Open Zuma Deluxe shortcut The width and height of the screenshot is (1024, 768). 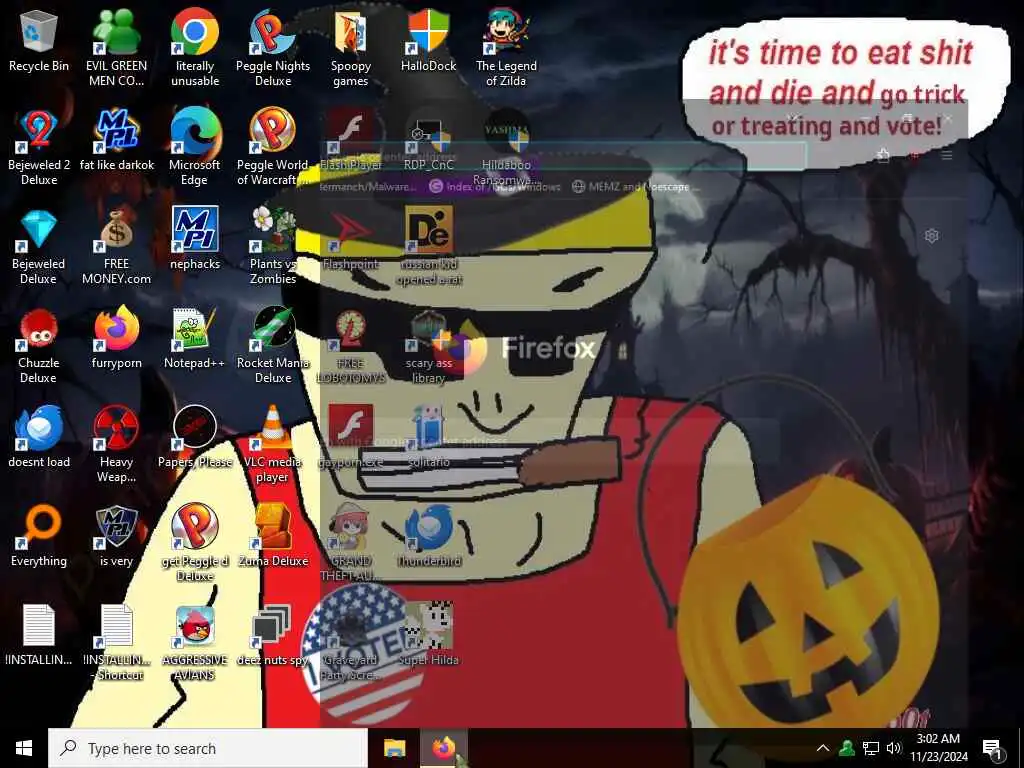point(273,536)
